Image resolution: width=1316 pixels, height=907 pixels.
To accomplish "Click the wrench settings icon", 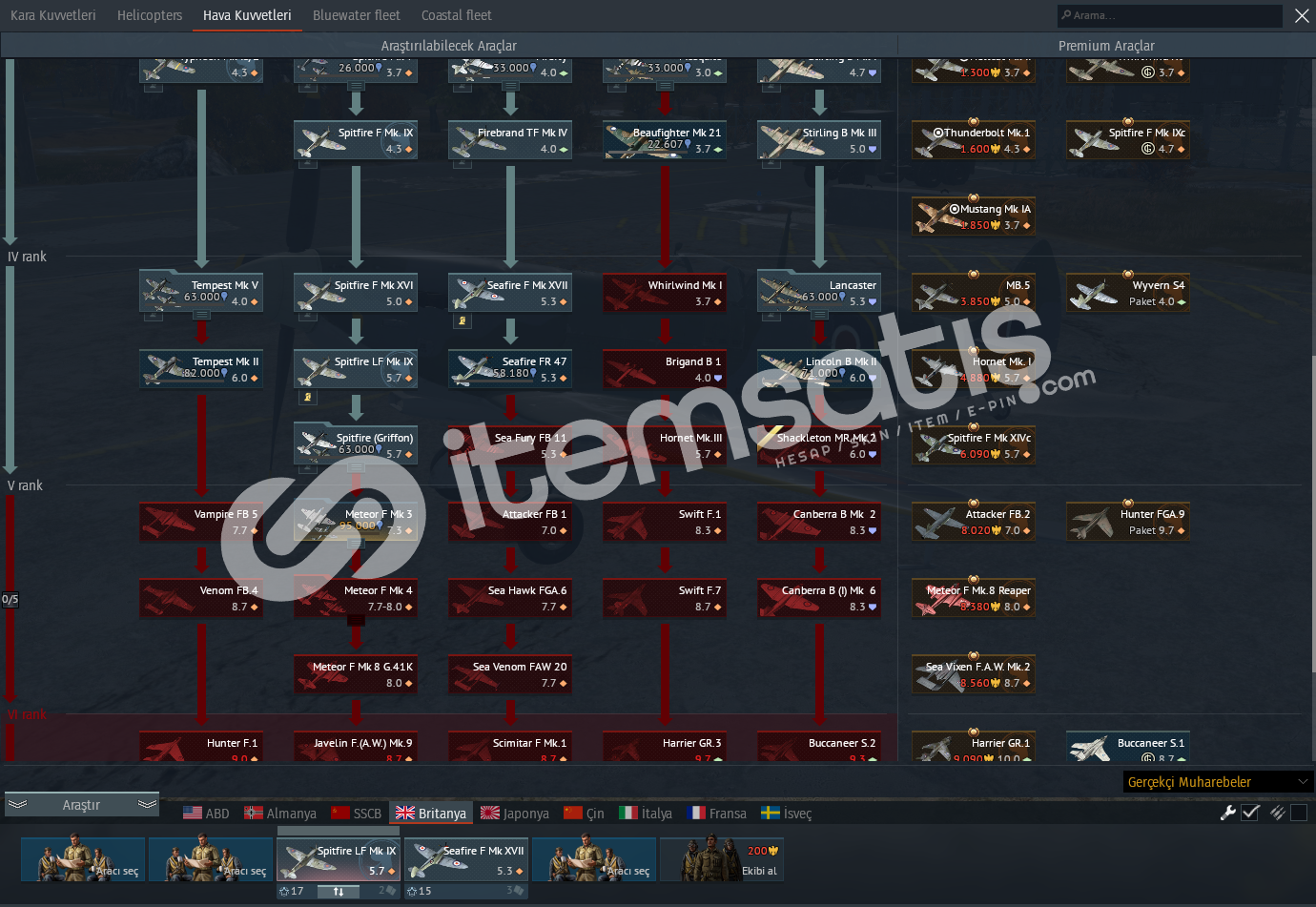I will coord(1227,813).
